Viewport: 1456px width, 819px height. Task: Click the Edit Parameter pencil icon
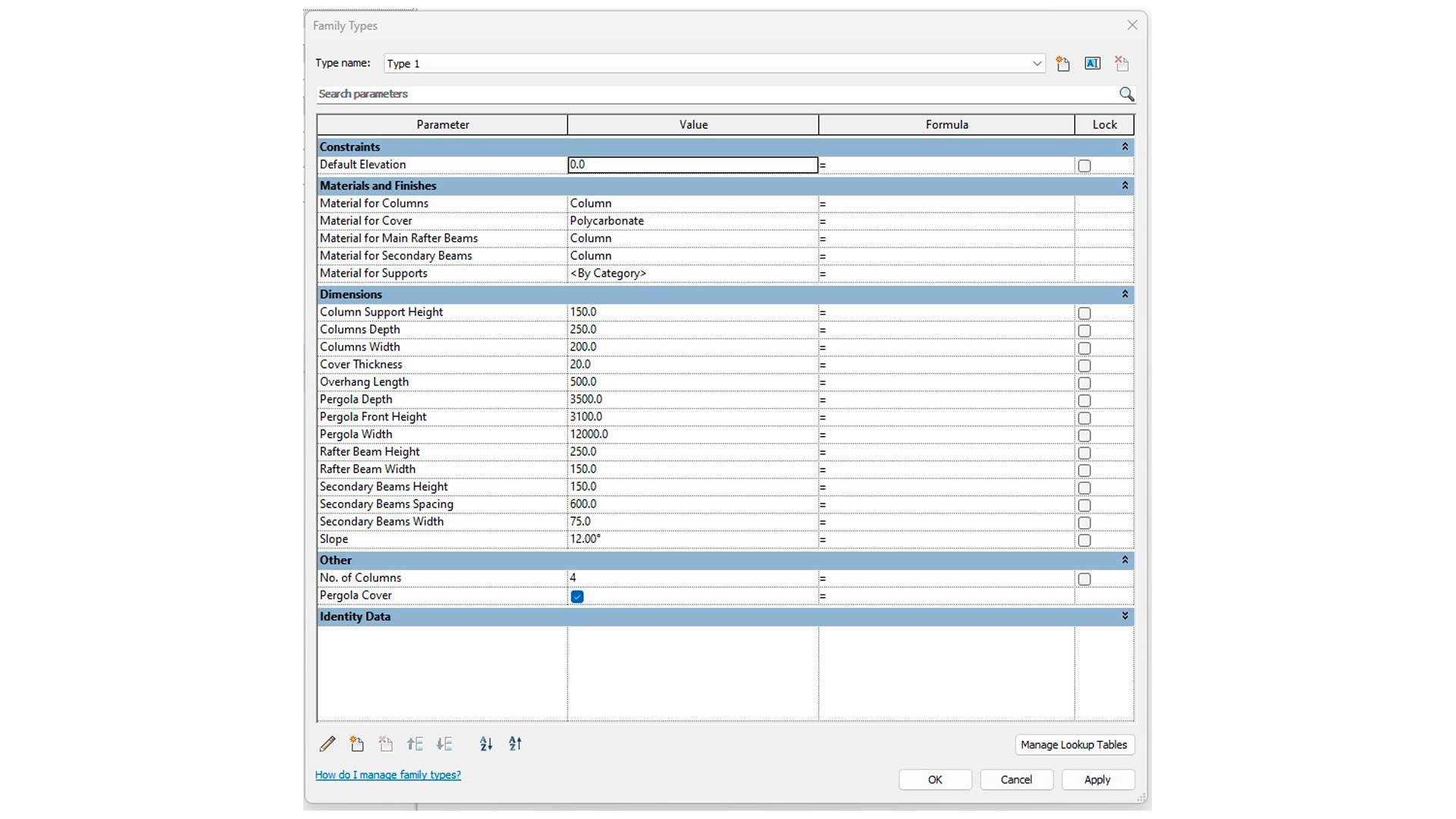pos(328,744)
